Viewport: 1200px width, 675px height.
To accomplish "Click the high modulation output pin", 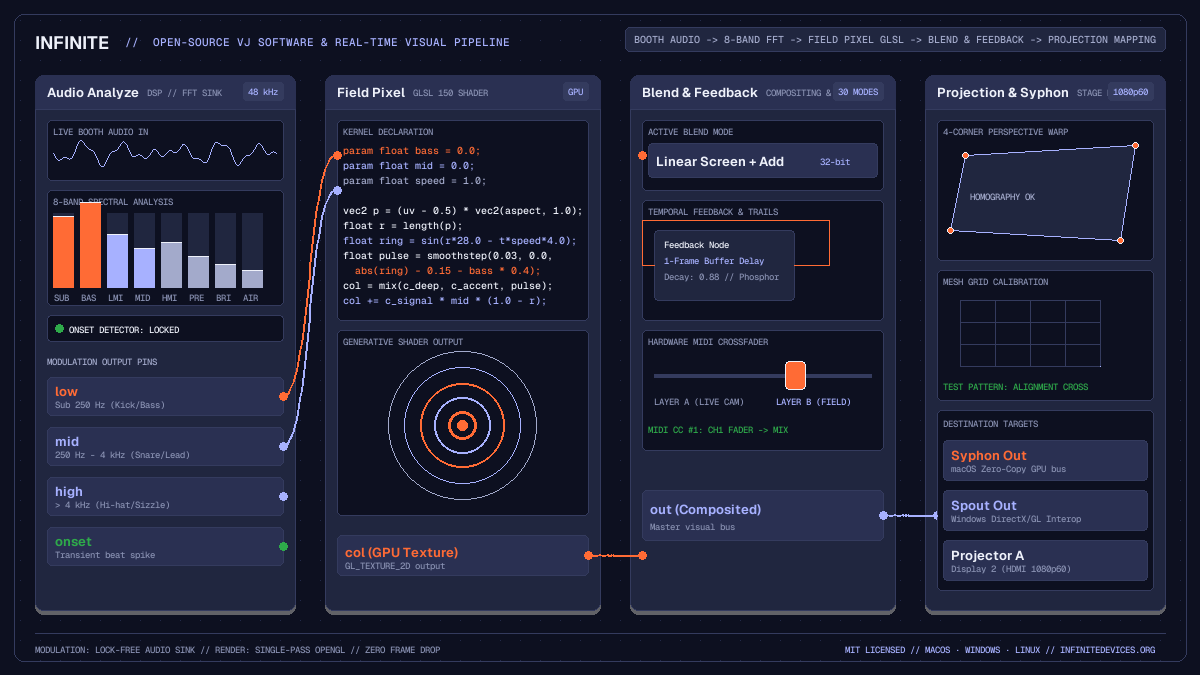I will point(165,496).
